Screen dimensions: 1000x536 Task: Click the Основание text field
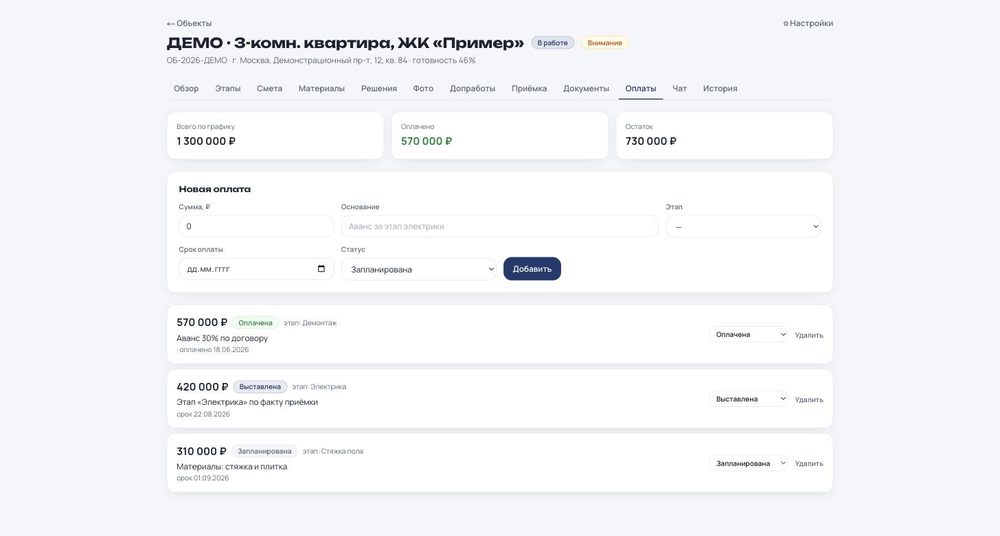(499, 227)
